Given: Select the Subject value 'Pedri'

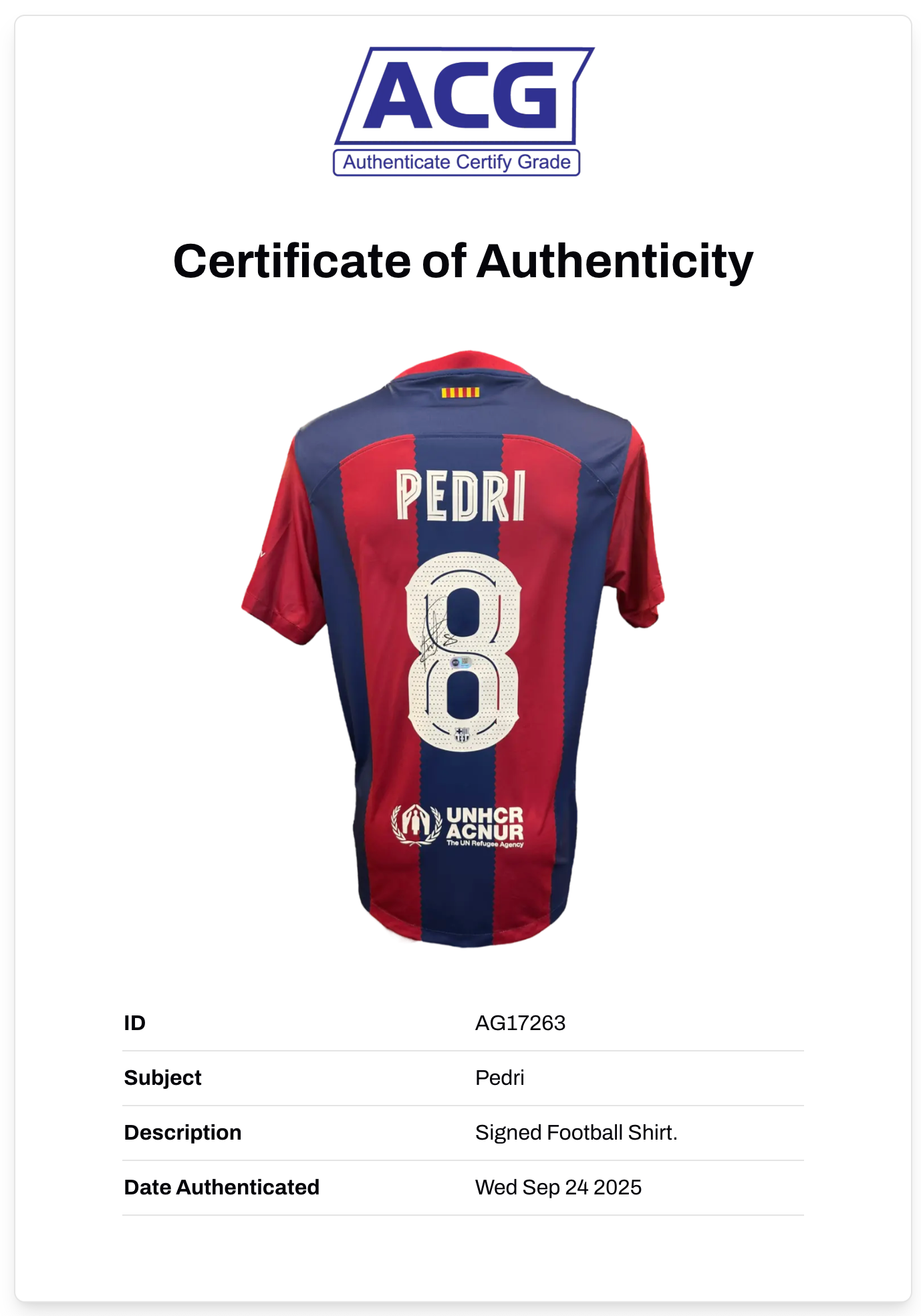Looking at the screenshot, I should [x=499, y=1078].
